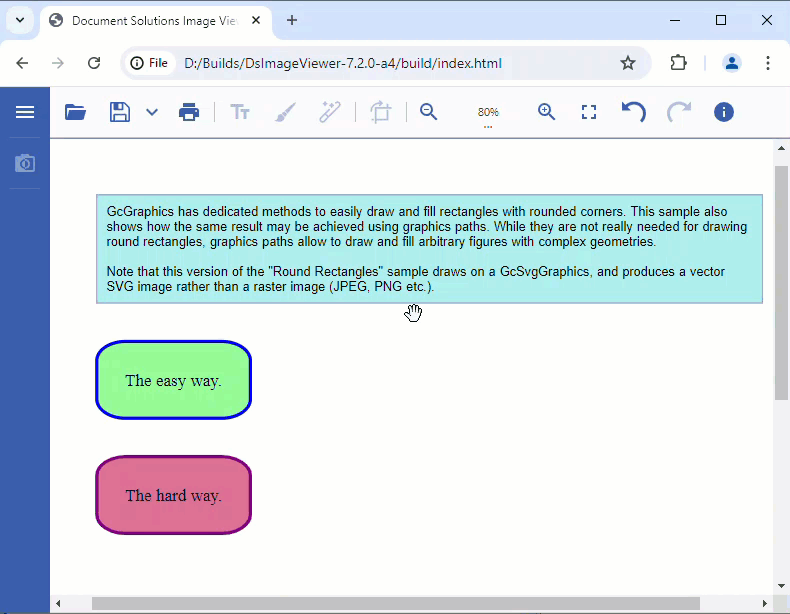Zoom in with magnifier plus
Screen dimensions: 790x614
tap(546, 112)
